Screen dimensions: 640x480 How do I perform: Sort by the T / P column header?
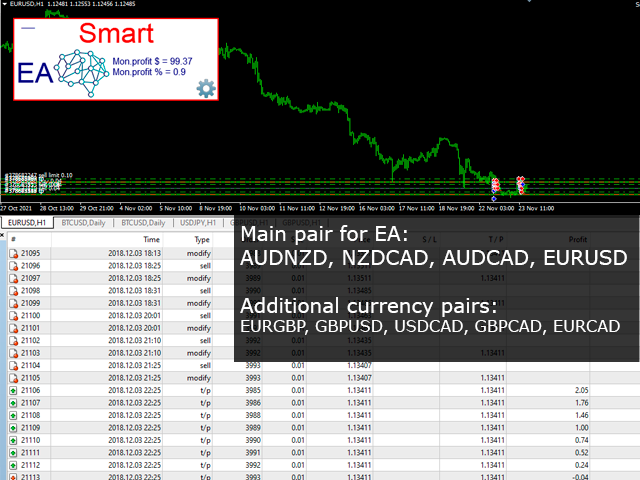(x=496, y=240)
